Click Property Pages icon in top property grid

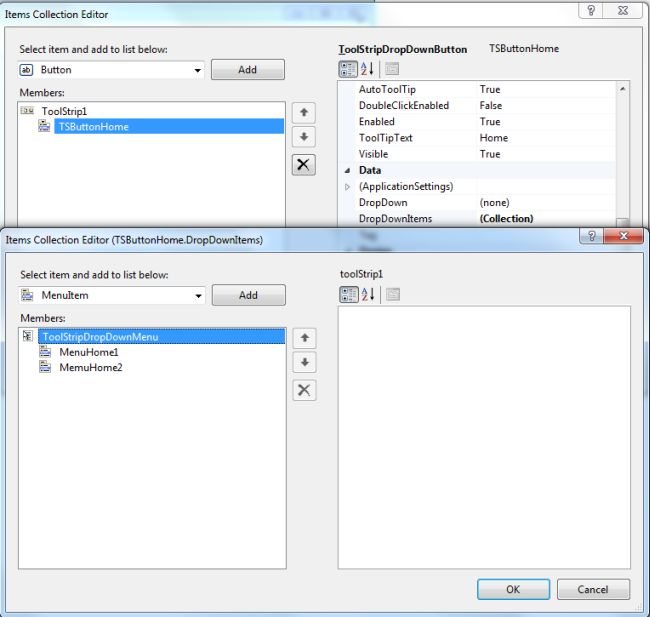[392, 69]
